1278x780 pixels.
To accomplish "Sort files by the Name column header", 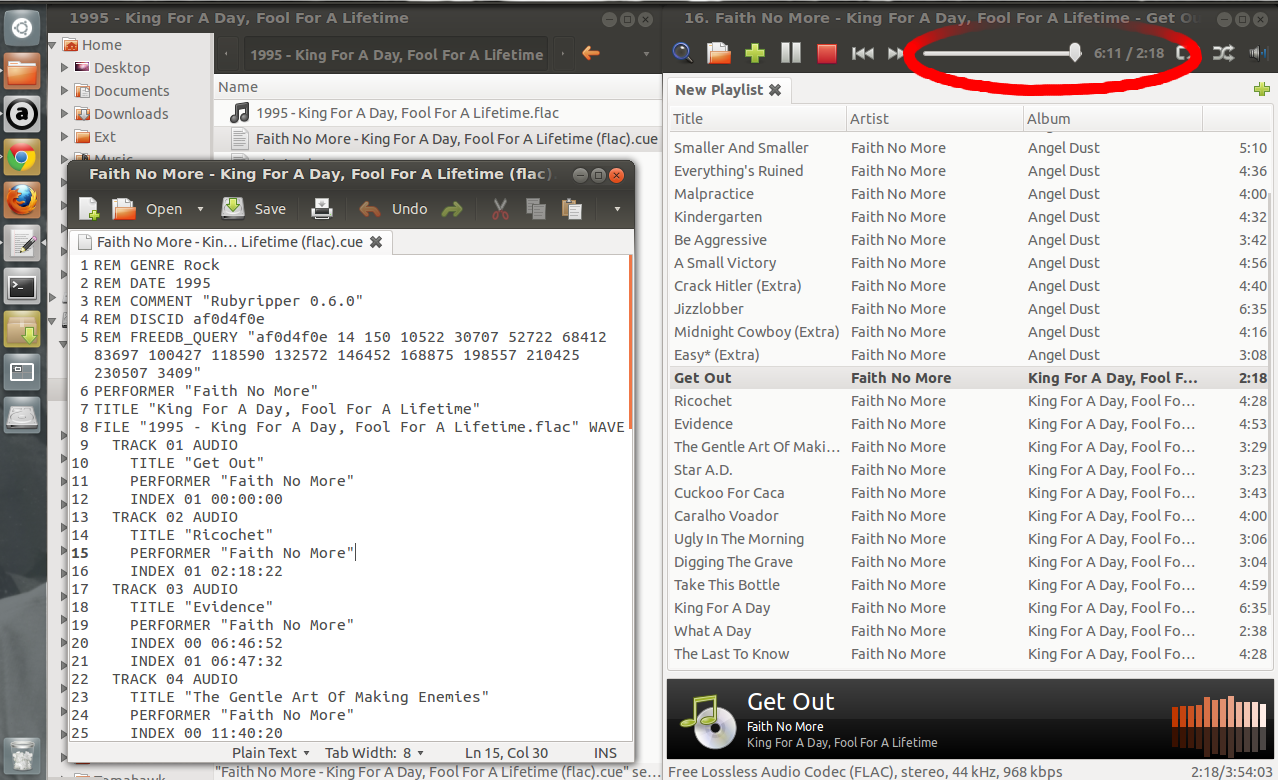I will pos(438,86).
